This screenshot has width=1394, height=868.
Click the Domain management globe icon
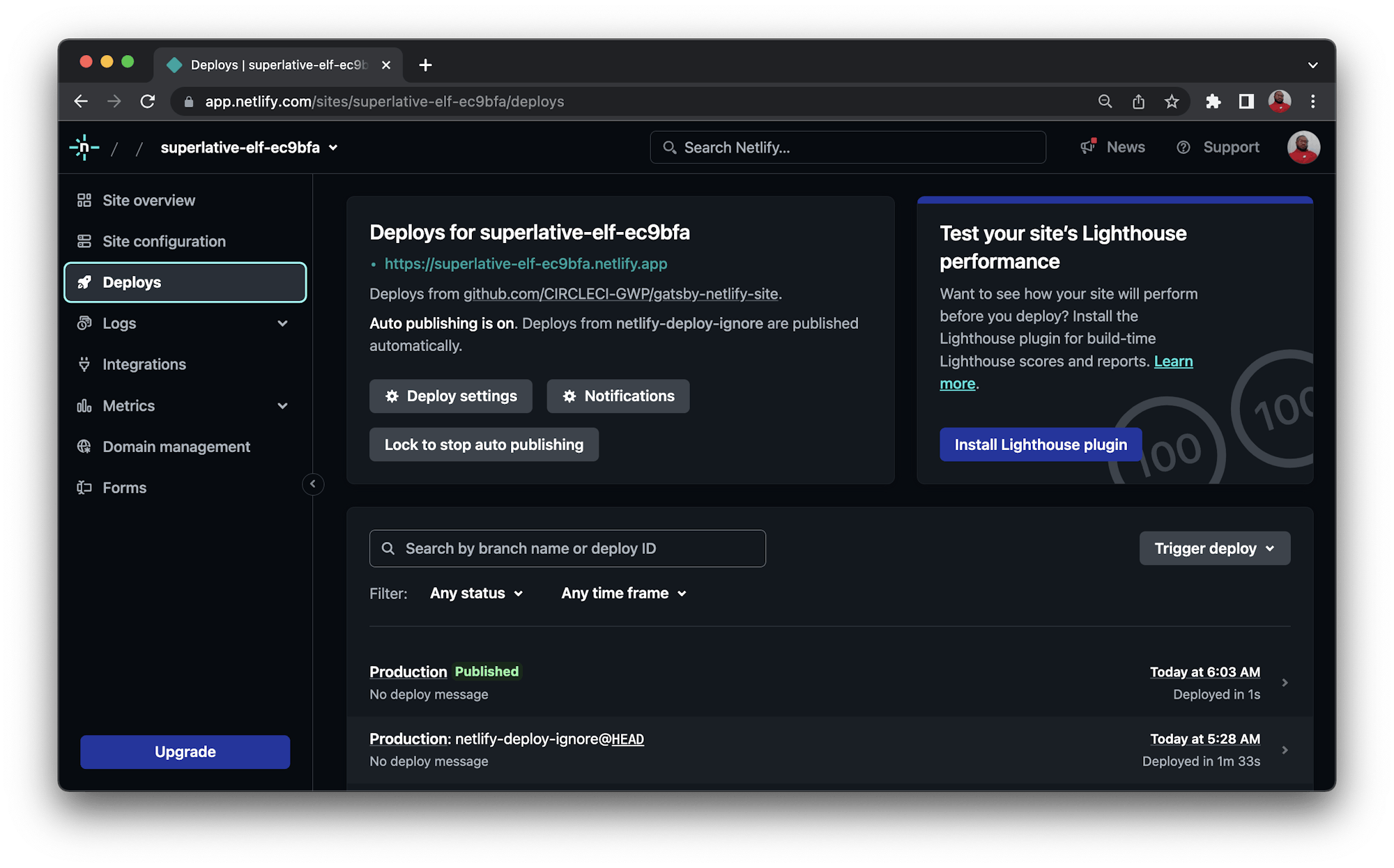(84, 447)
